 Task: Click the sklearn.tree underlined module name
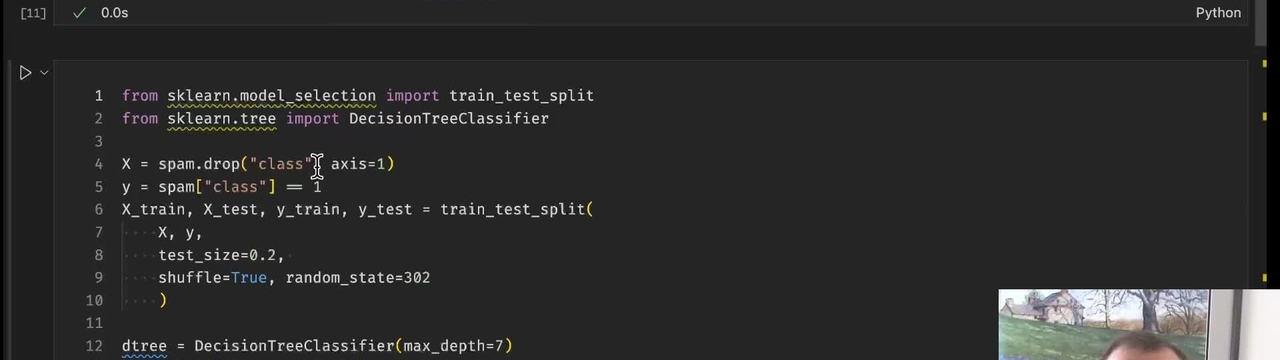(x=221, y=119)
